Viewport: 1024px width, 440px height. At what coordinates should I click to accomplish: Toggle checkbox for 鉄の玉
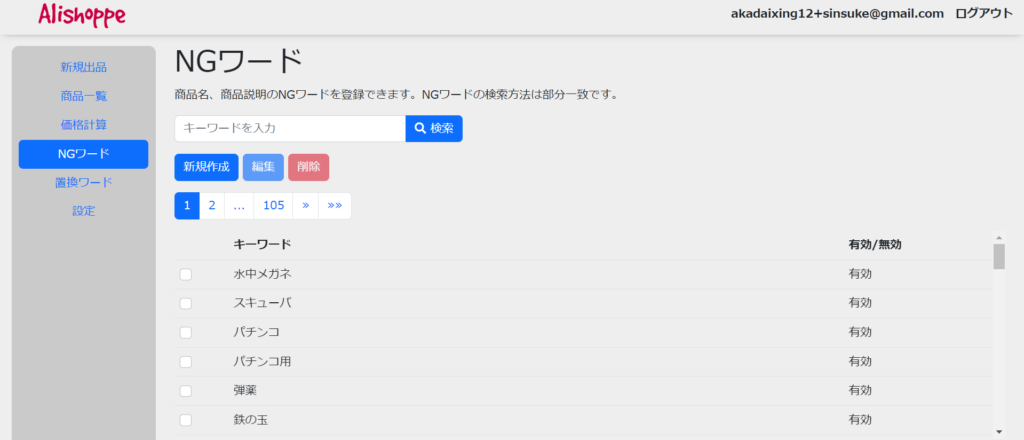pos(185,419)
